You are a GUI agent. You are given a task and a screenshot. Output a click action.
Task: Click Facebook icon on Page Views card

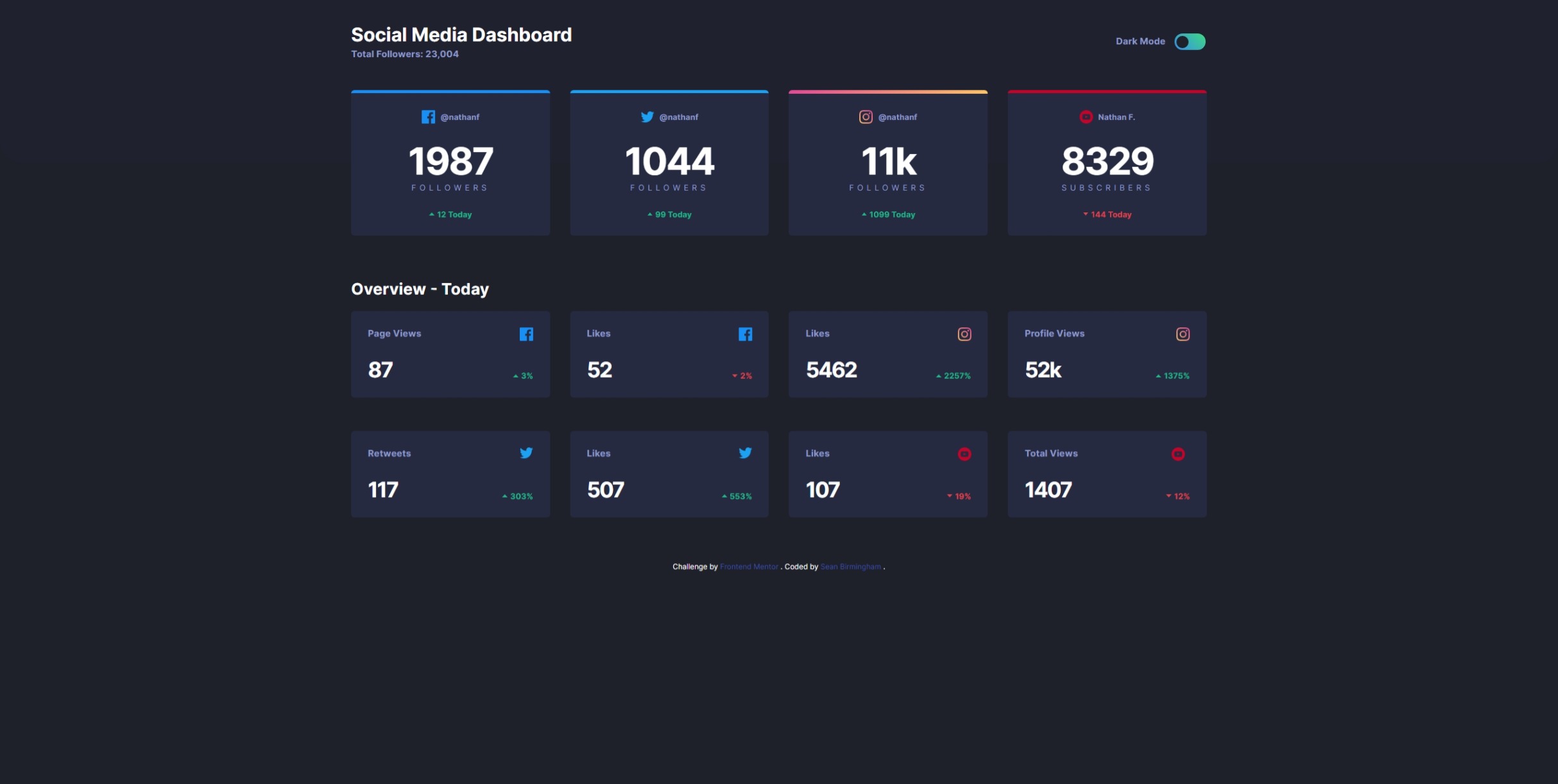point(526,334)
